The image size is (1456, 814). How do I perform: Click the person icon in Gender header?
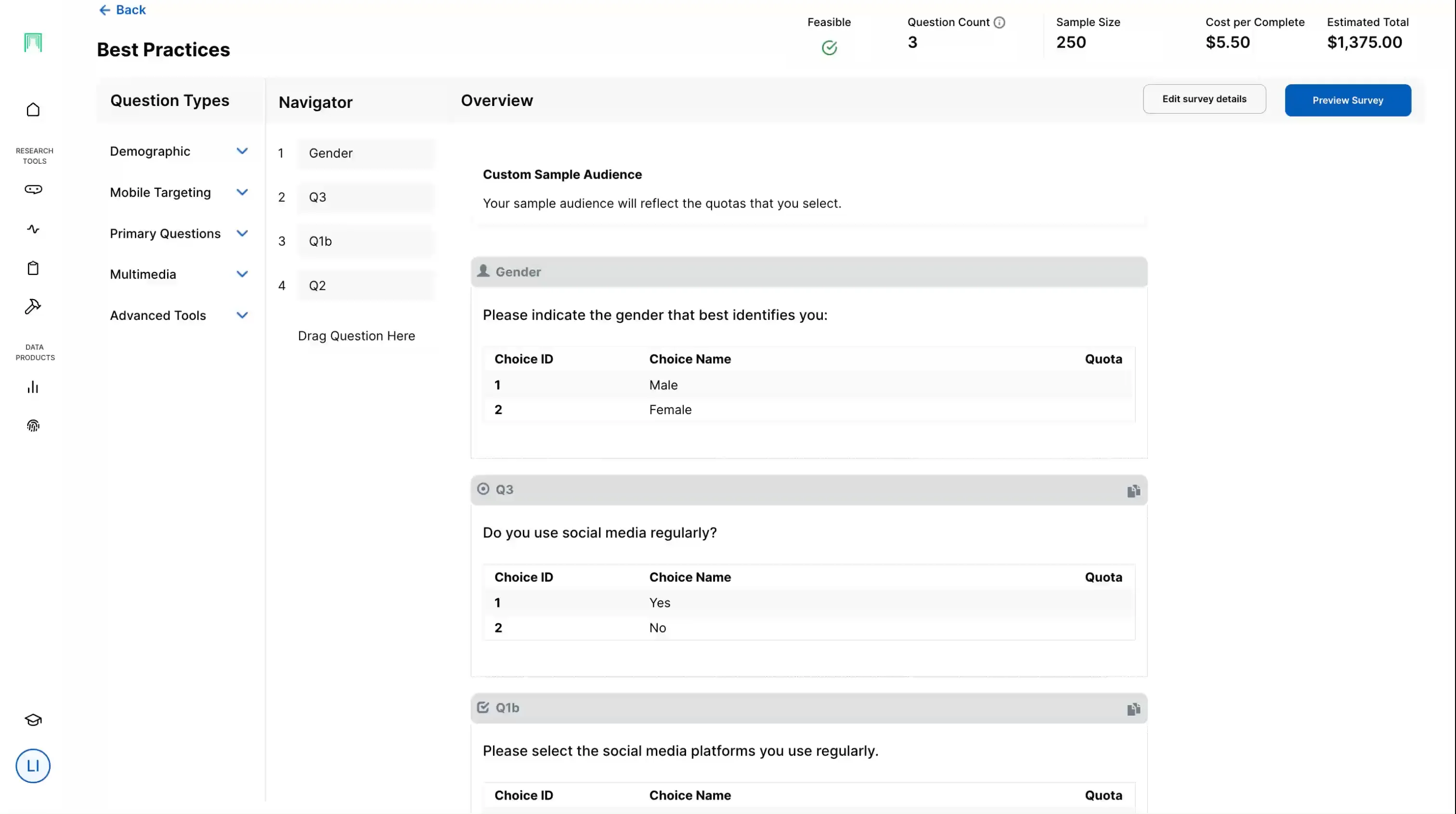(483, 271)
